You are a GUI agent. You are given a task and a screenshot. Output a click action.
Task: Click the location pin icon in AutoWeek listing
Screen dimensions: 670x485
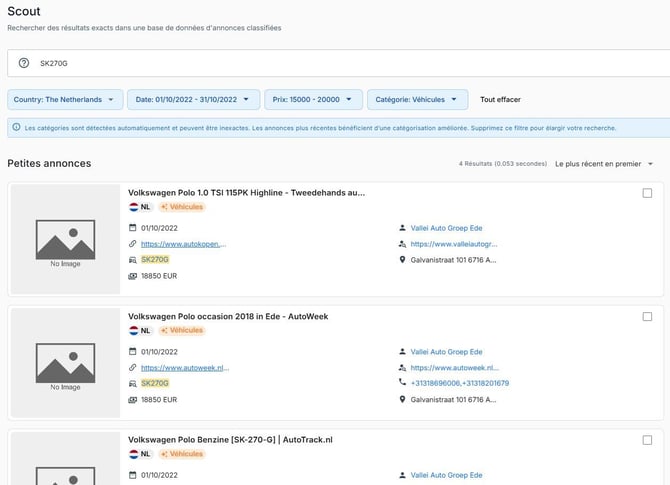point(402,399)
